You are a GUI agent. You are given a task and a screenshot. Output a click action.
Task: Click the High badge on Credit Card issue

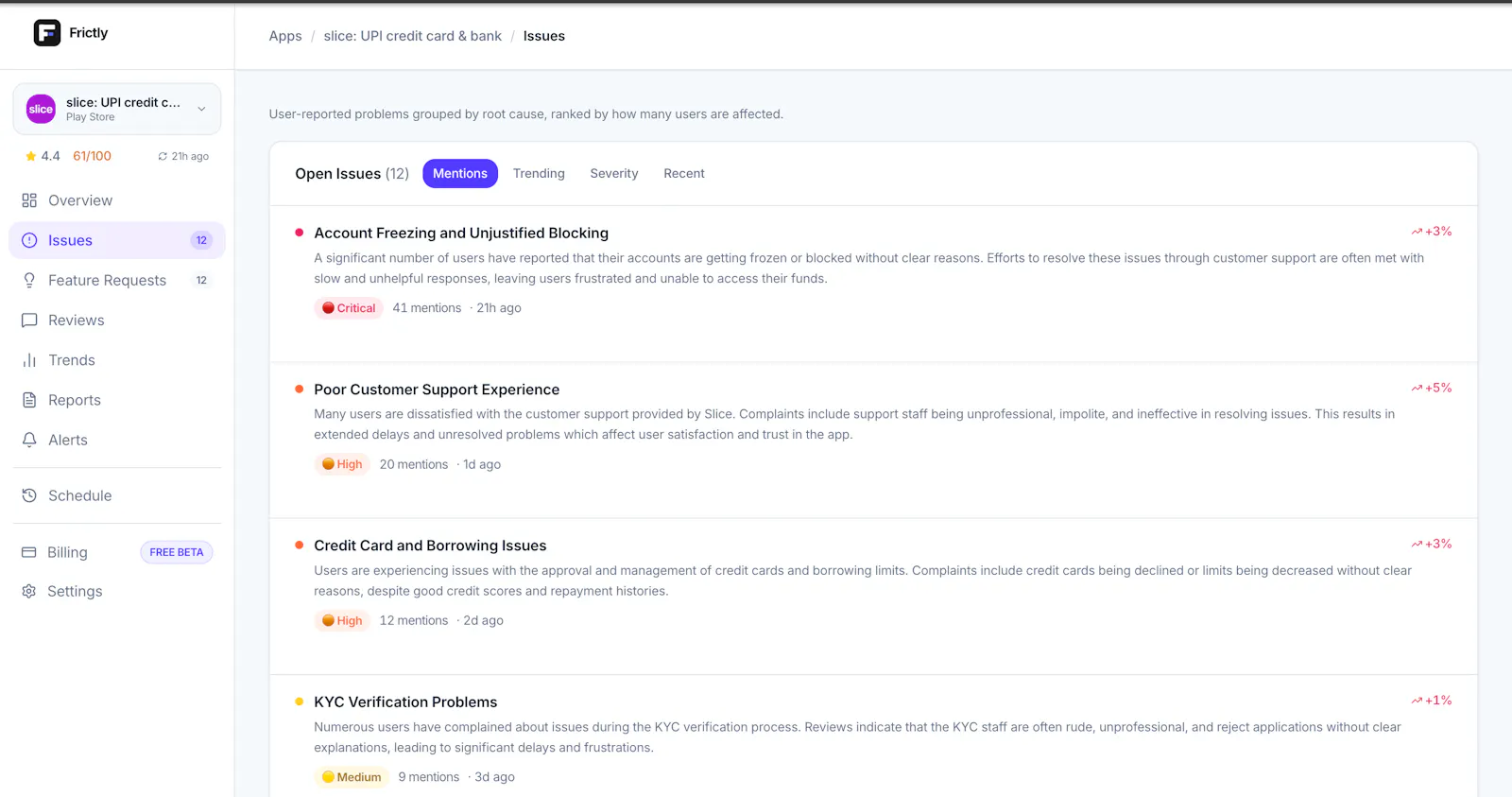(342, 620)
